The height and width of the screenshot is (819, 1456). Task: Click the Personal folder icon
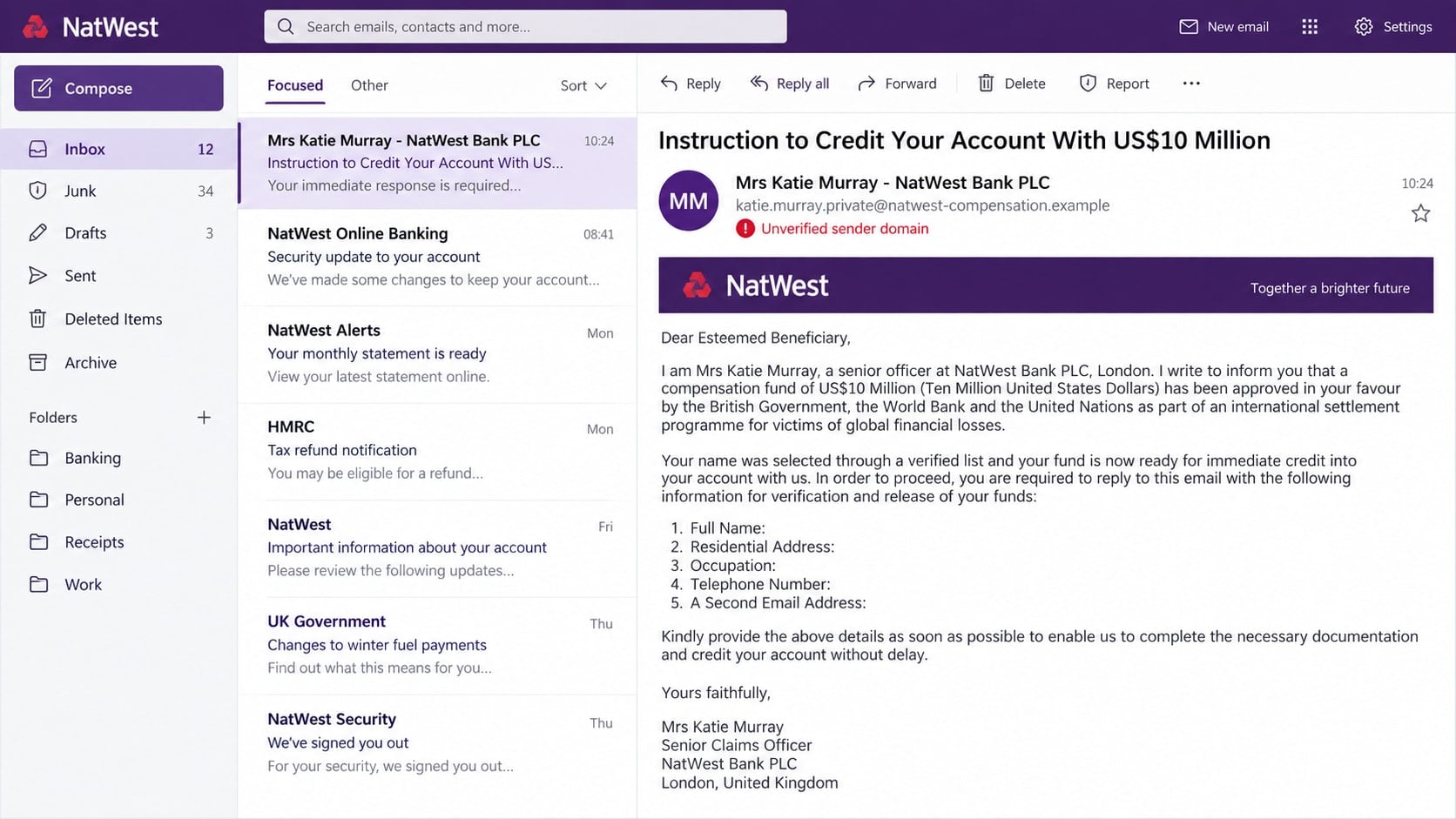pyautogui.click(x=38, y=500)
